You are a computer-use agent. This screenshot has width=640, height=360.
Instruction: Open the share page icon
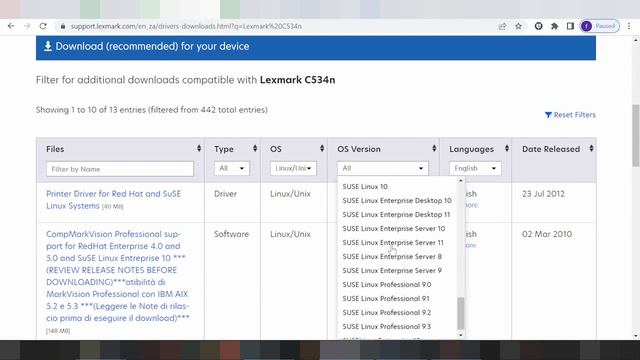(x=502, y=26)
